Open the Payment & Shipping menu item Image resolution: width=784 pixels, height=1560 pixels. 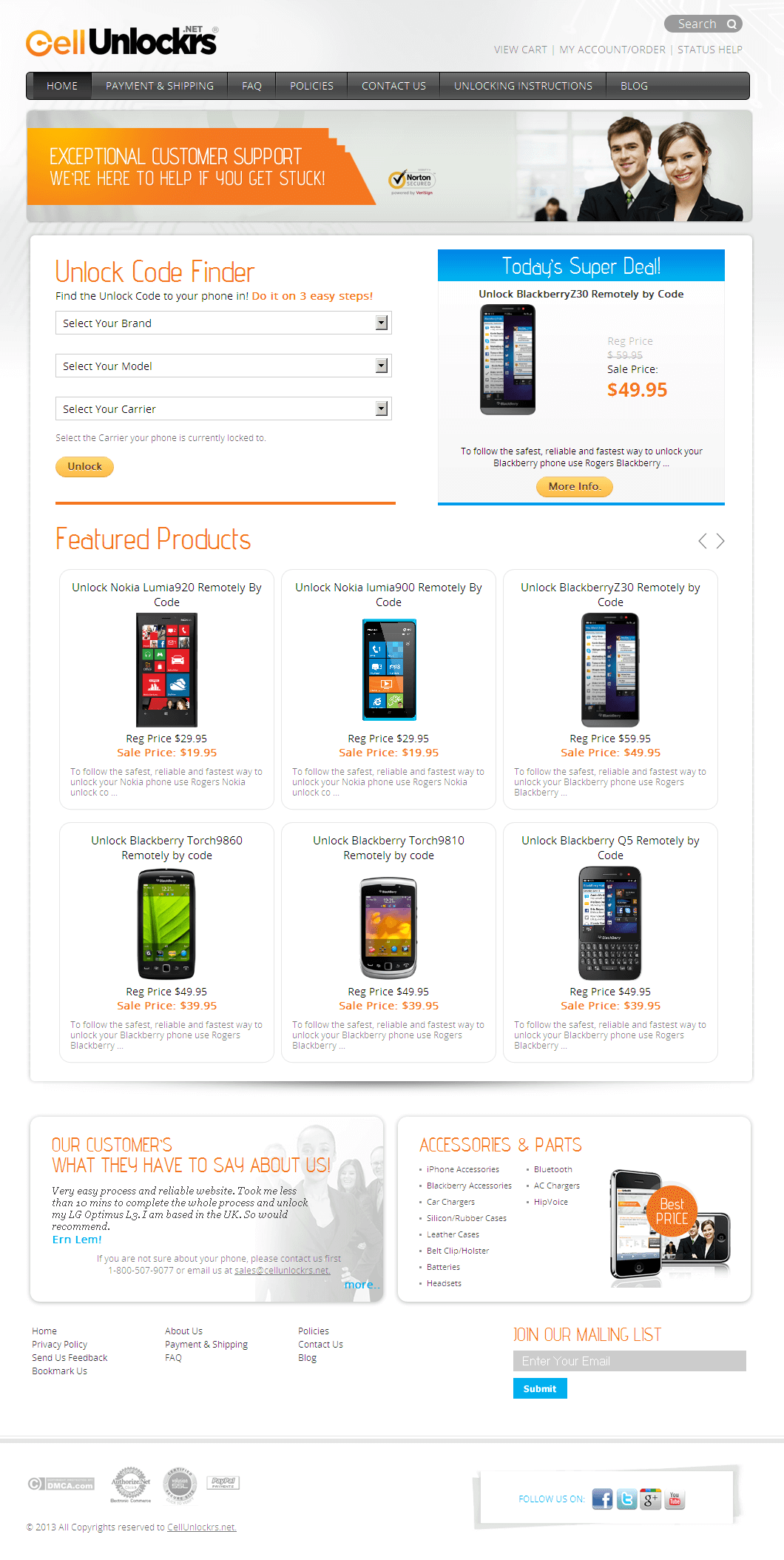(160, 86)
